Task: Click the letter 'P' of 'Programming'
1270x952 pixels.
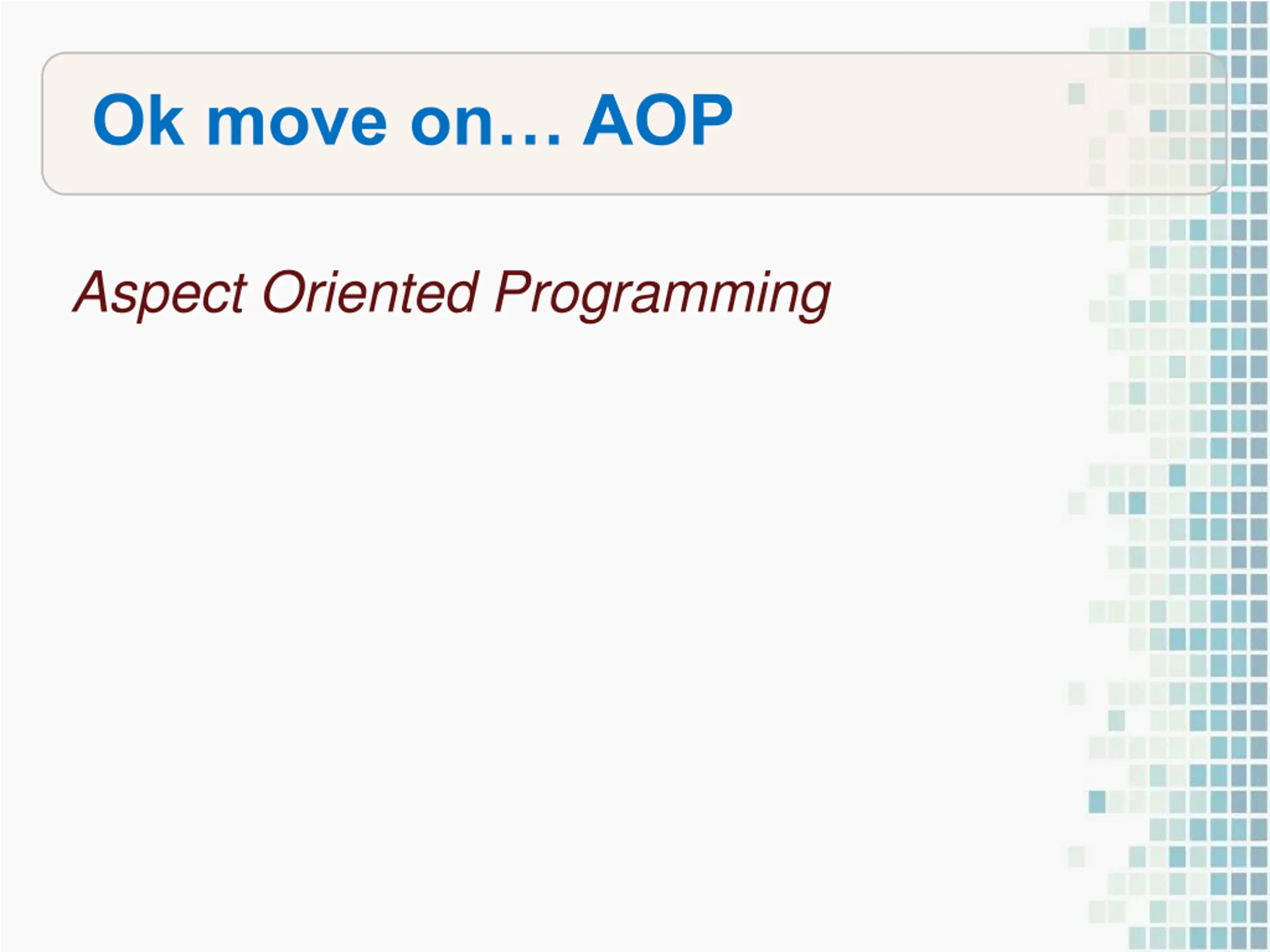Action: point(511,292)
